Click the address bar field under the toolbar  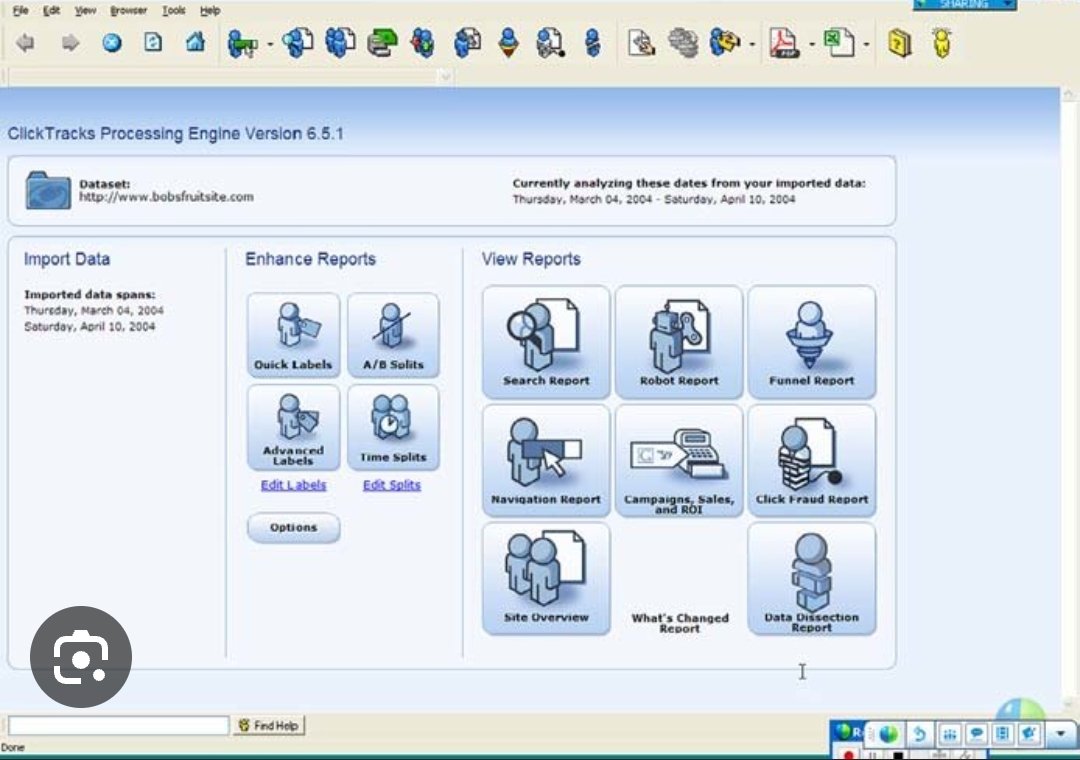[x=222, y=76]
